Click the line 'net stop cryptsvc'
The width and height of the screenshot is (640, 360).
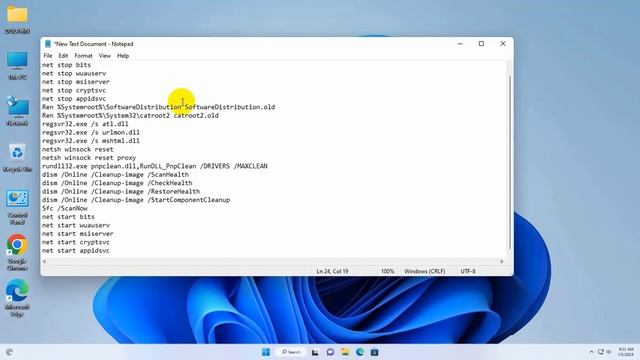point(74,90)
